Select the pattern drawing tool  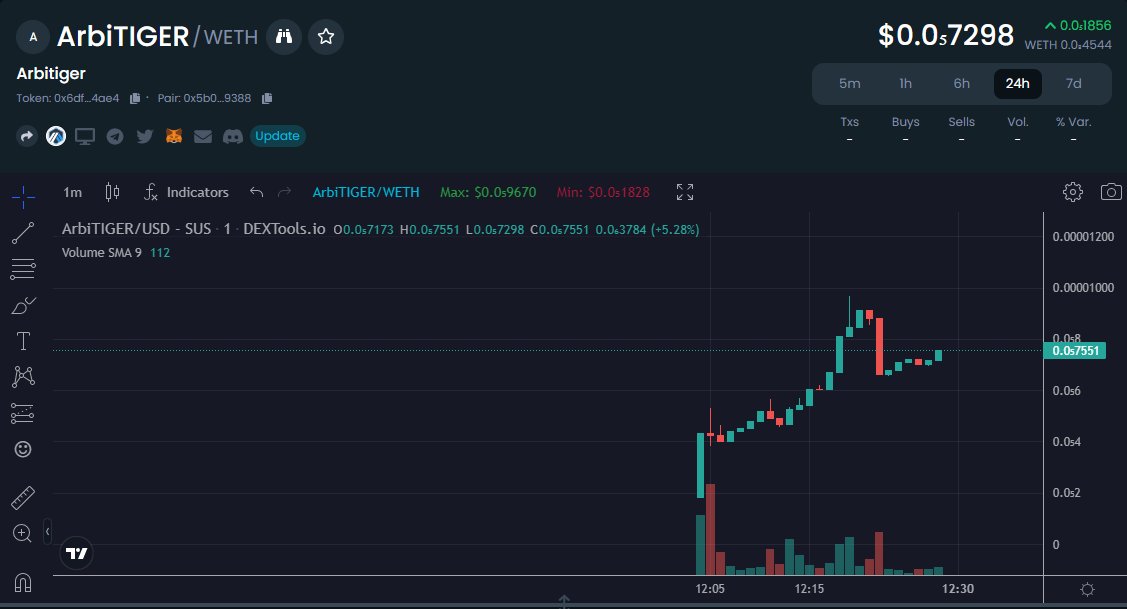pos(23,377)
